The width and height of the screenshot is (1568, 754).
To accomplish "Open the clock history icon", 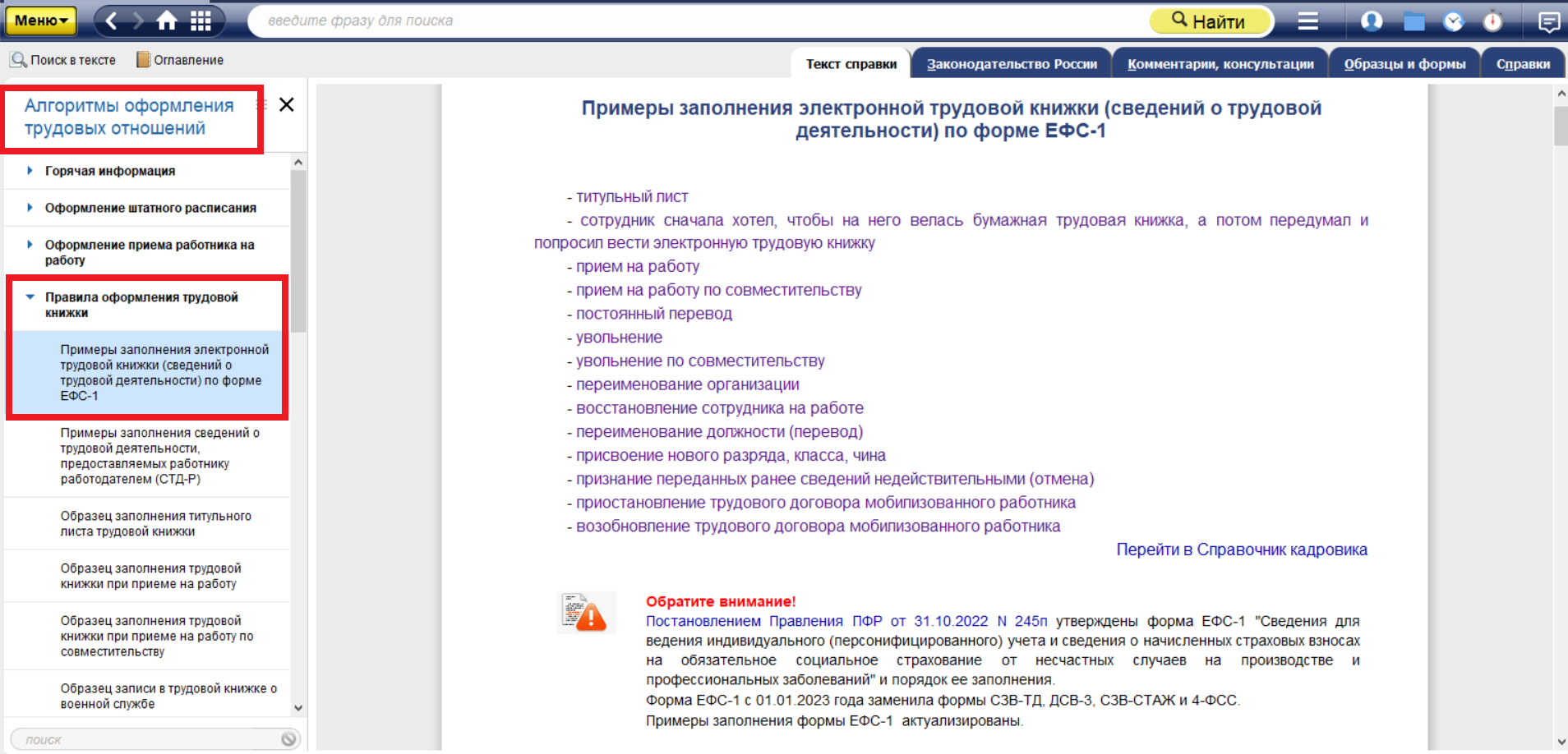I will [x=1454, y=21].
